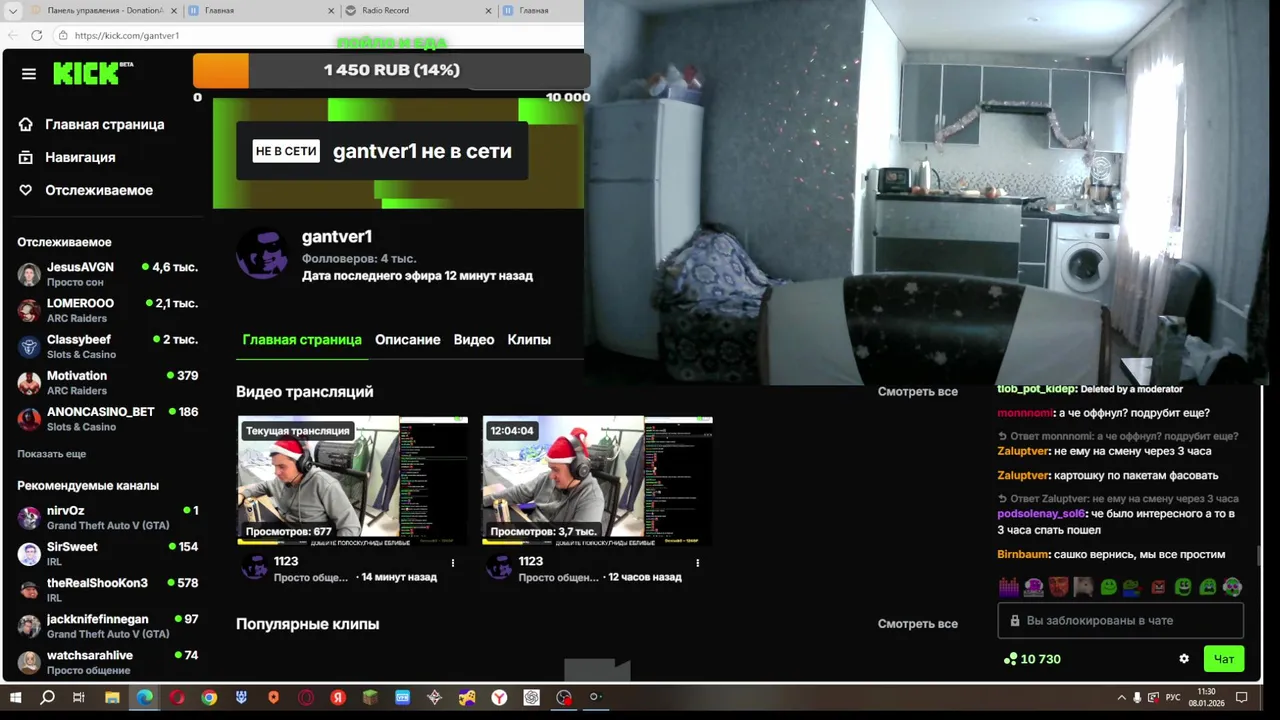This screenshot has width=1280, height=720.
Task: Switch to Панель управления DonationAlerts browser tab
Action: coord(104,10)
